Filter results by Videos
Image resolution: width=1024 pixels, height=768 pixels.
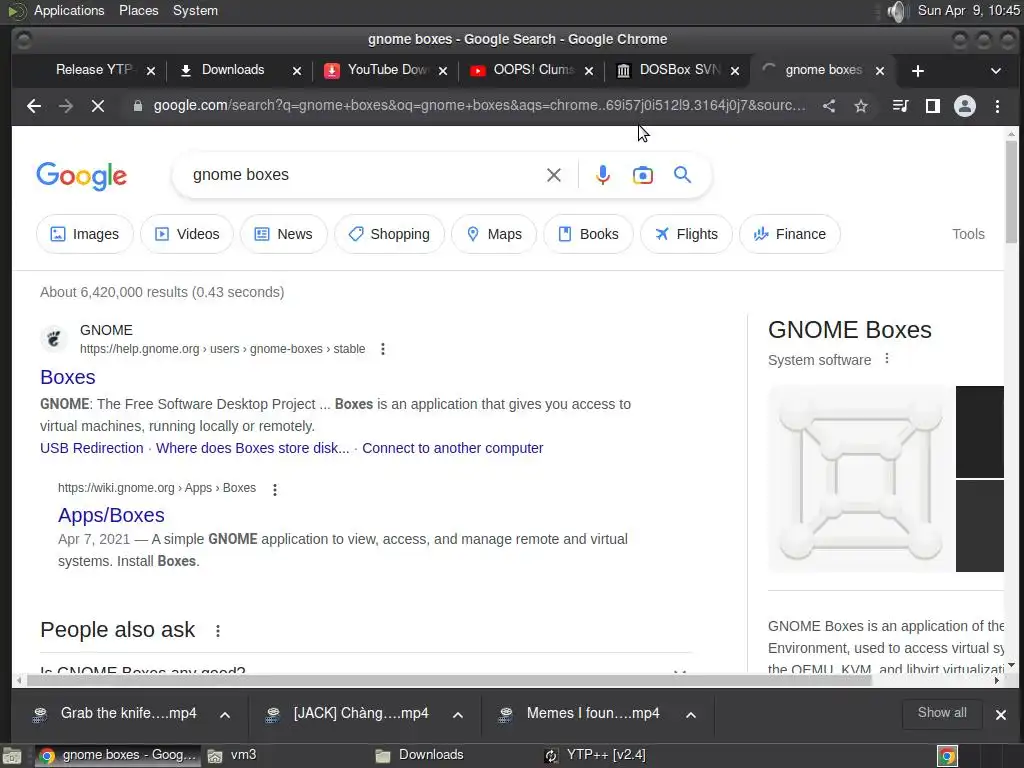tap(187, 234)
